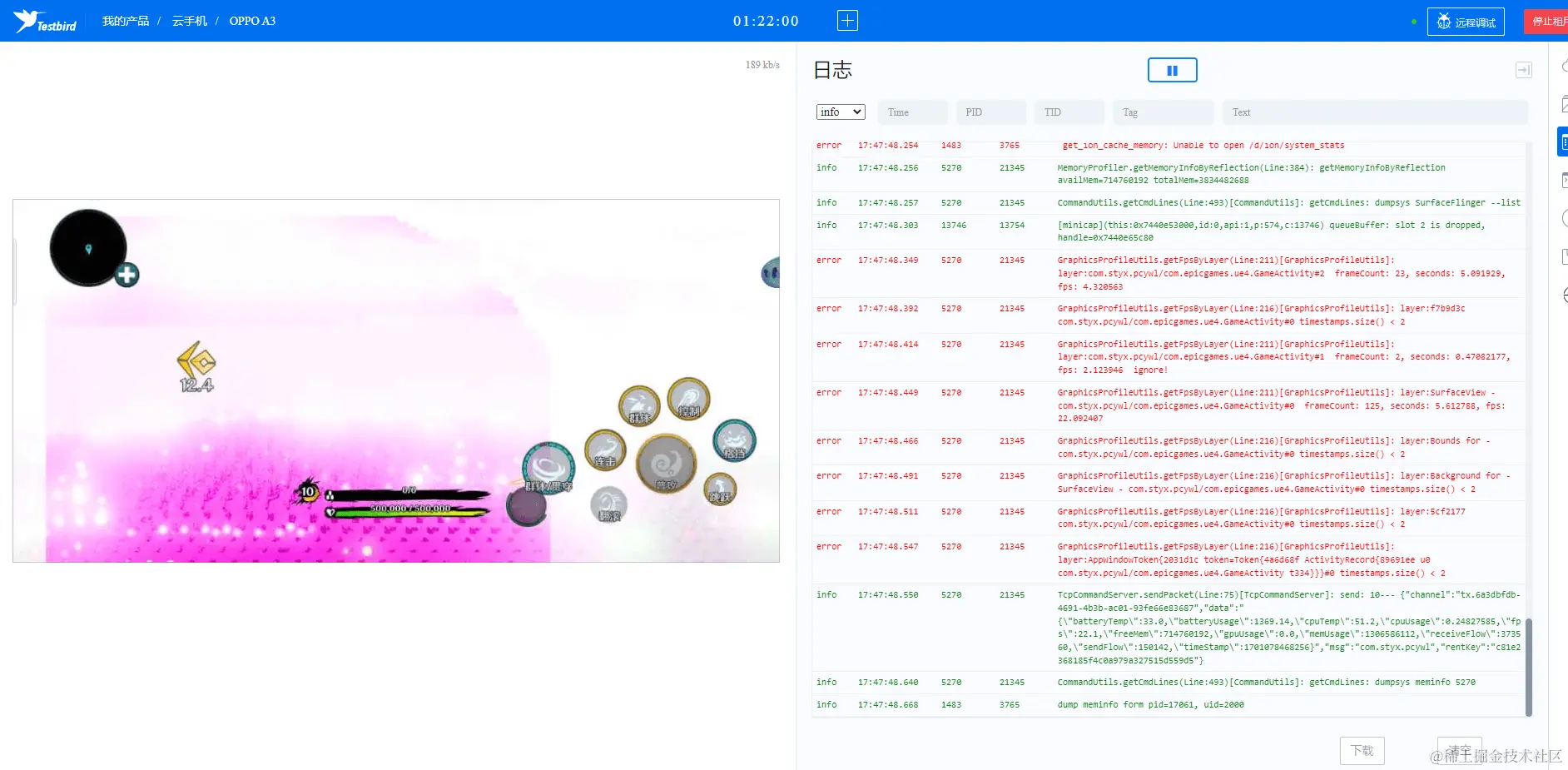The image size is (1568, 770).
Task: Tap the golden 12.4 waypoint marker
Action: pos(196,367)
